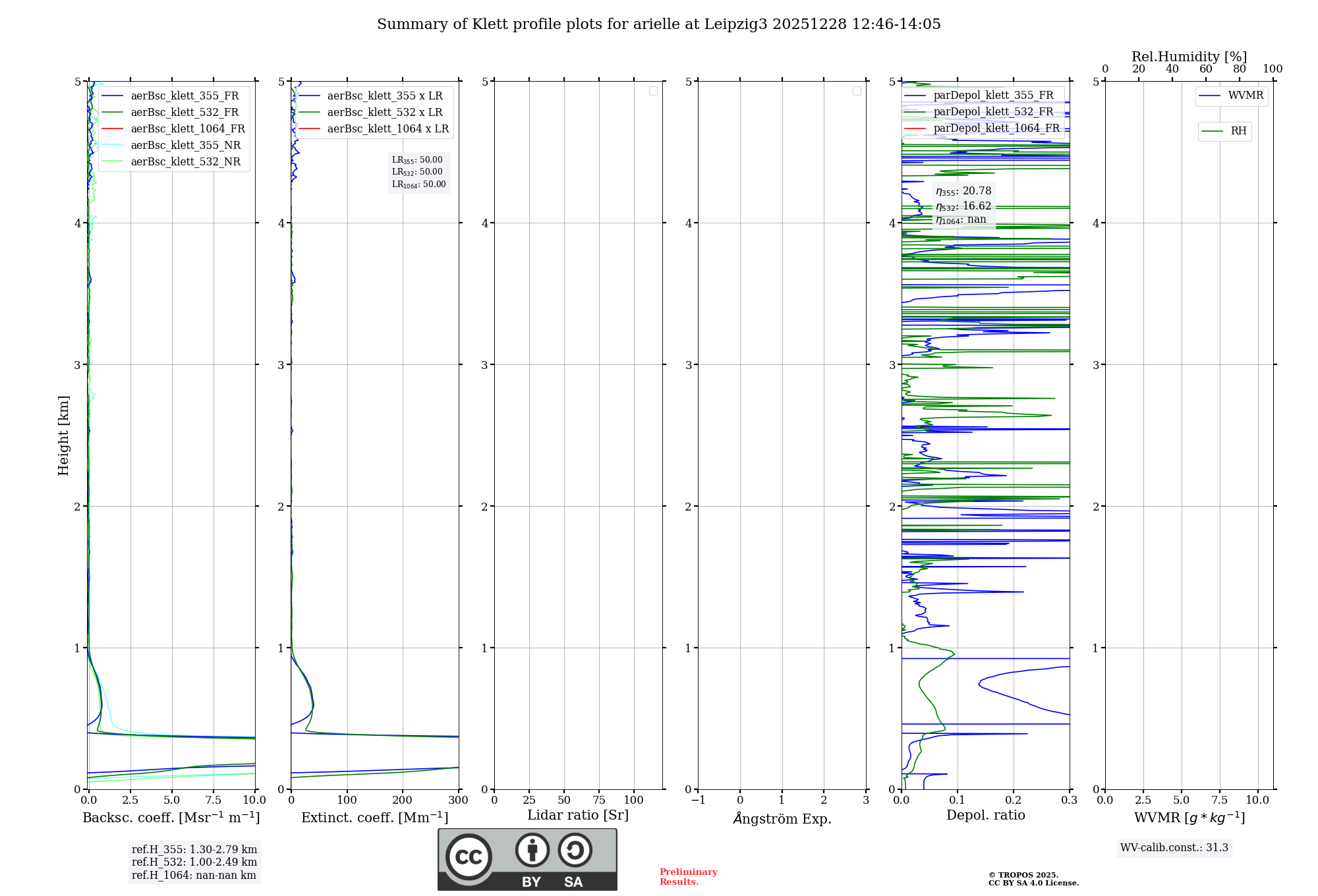Click the Rel.Humidity axis label
The image size is (1318, 896).
coord(1189,57)
